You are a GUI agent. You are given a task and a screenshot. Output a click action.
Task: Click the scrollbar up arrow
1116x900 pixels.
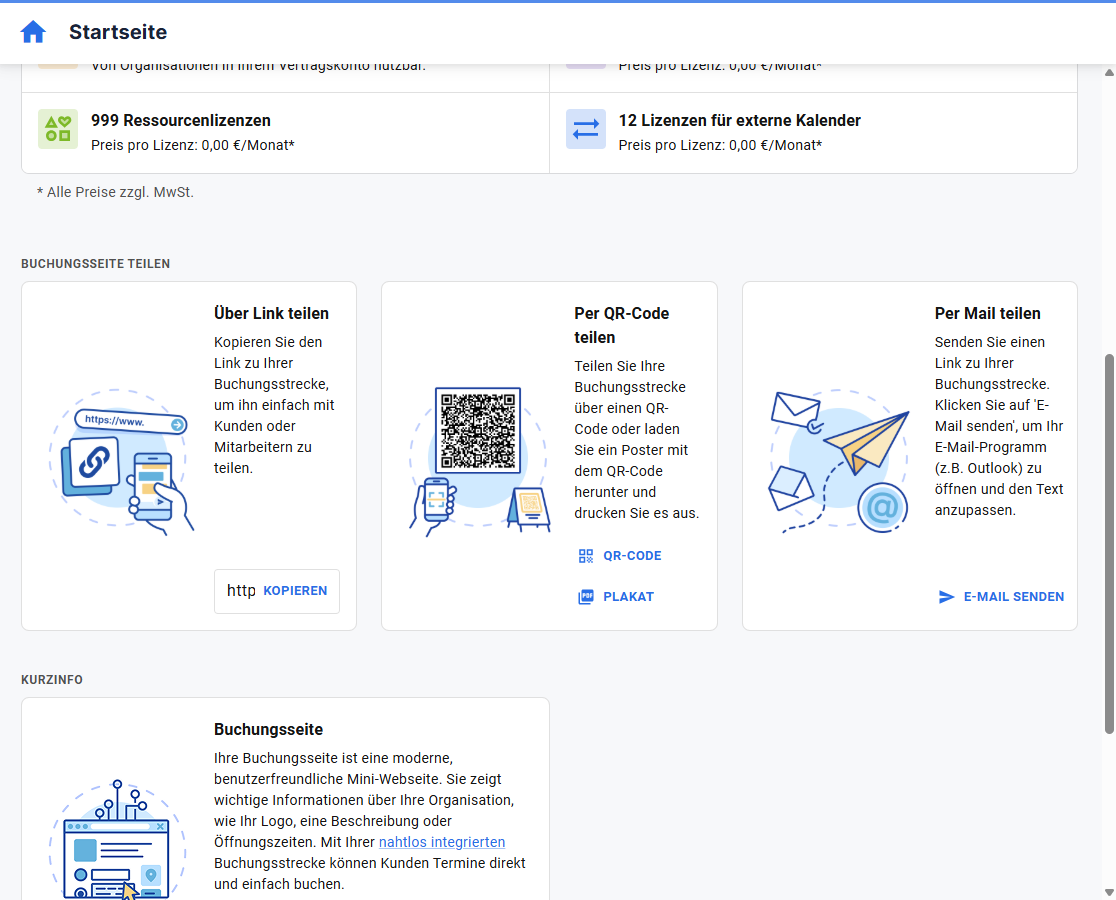pos(1109,73)
